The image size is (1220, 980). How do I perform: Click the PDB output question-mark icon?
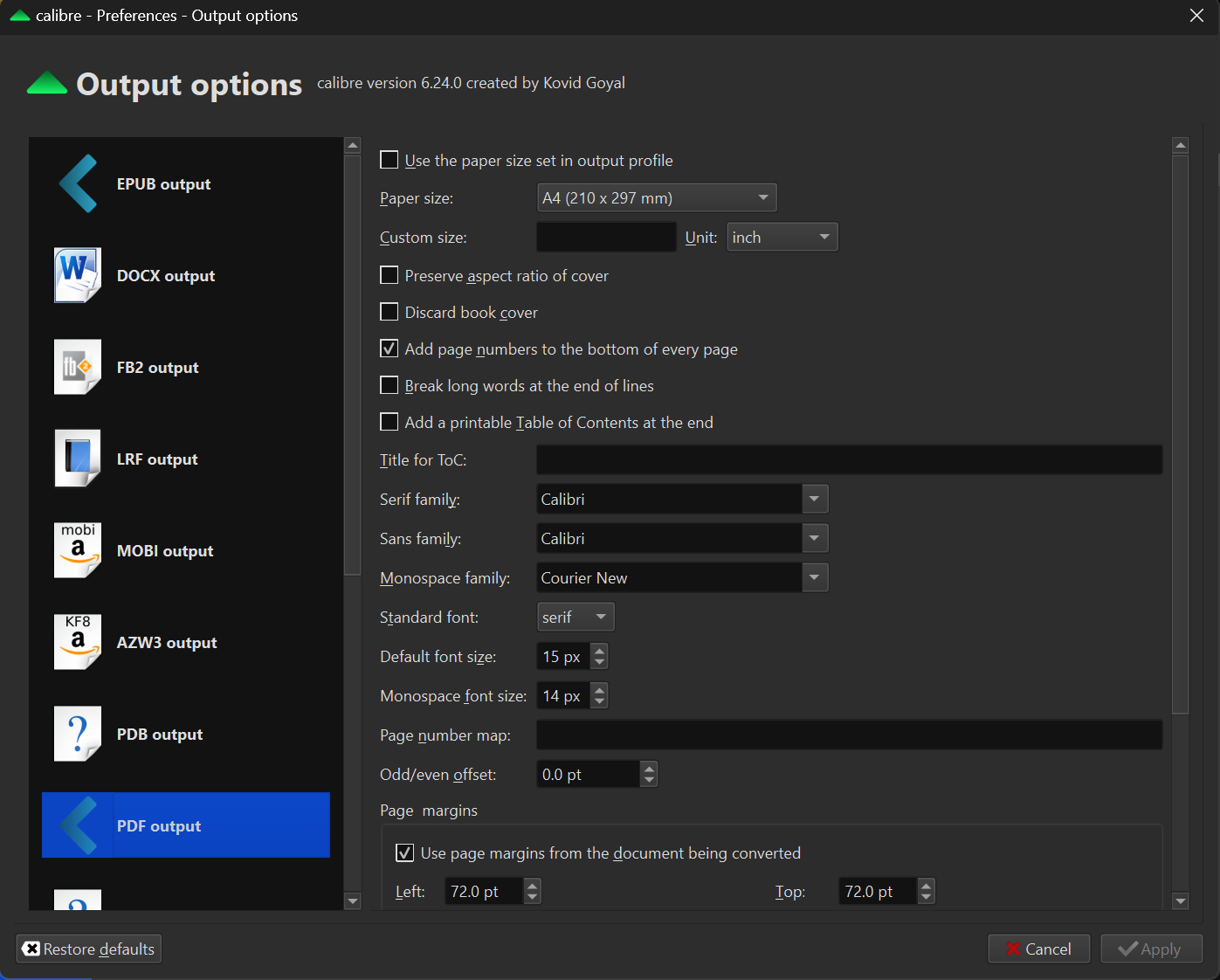point(78,734)
